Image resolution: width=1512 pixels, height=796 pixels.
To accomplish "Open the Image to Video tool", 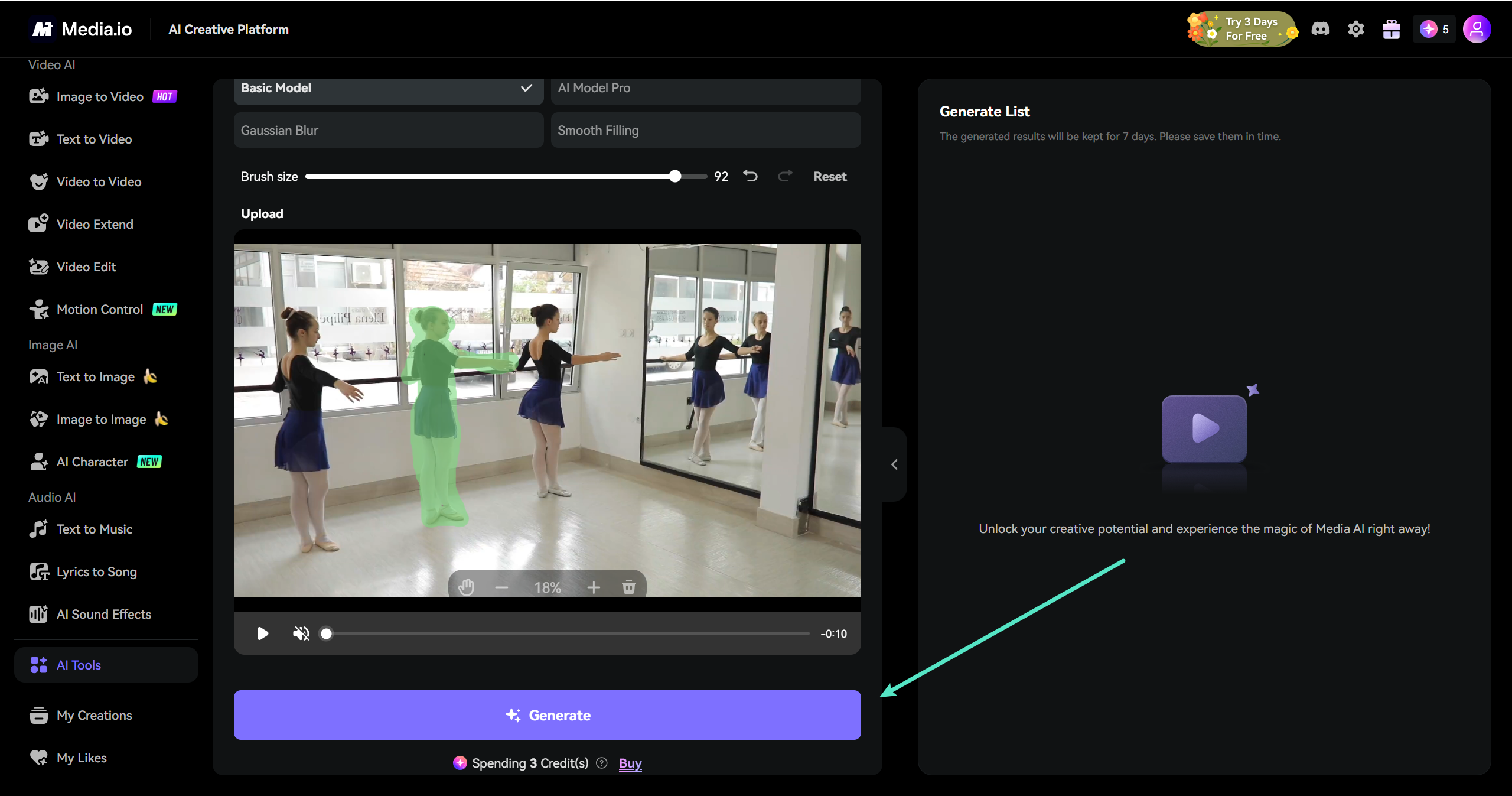I will pos(99,96).
